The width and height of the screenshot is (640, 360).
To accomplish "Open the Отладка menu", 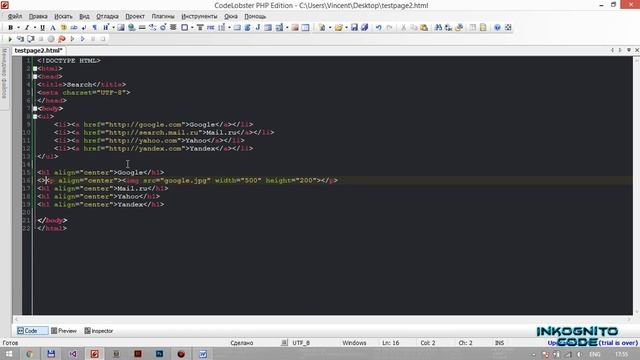I will pyautogui.click(x=107, y=16).
